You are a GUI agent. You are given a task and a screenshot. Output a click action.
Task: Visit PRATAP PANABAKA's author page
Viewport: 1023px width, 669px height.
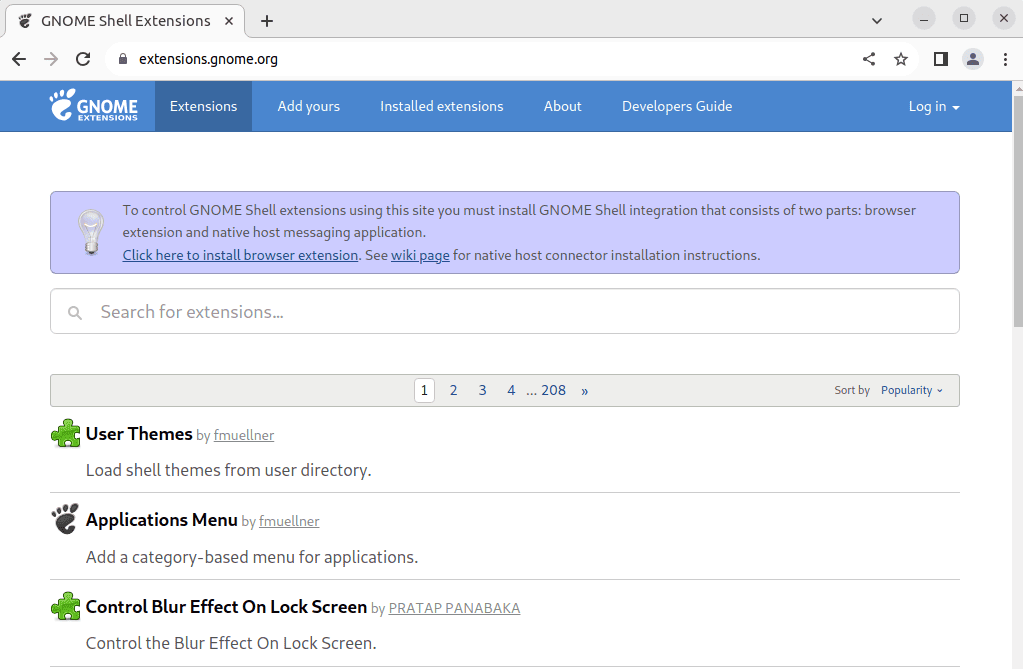click(x=454, y=607)
